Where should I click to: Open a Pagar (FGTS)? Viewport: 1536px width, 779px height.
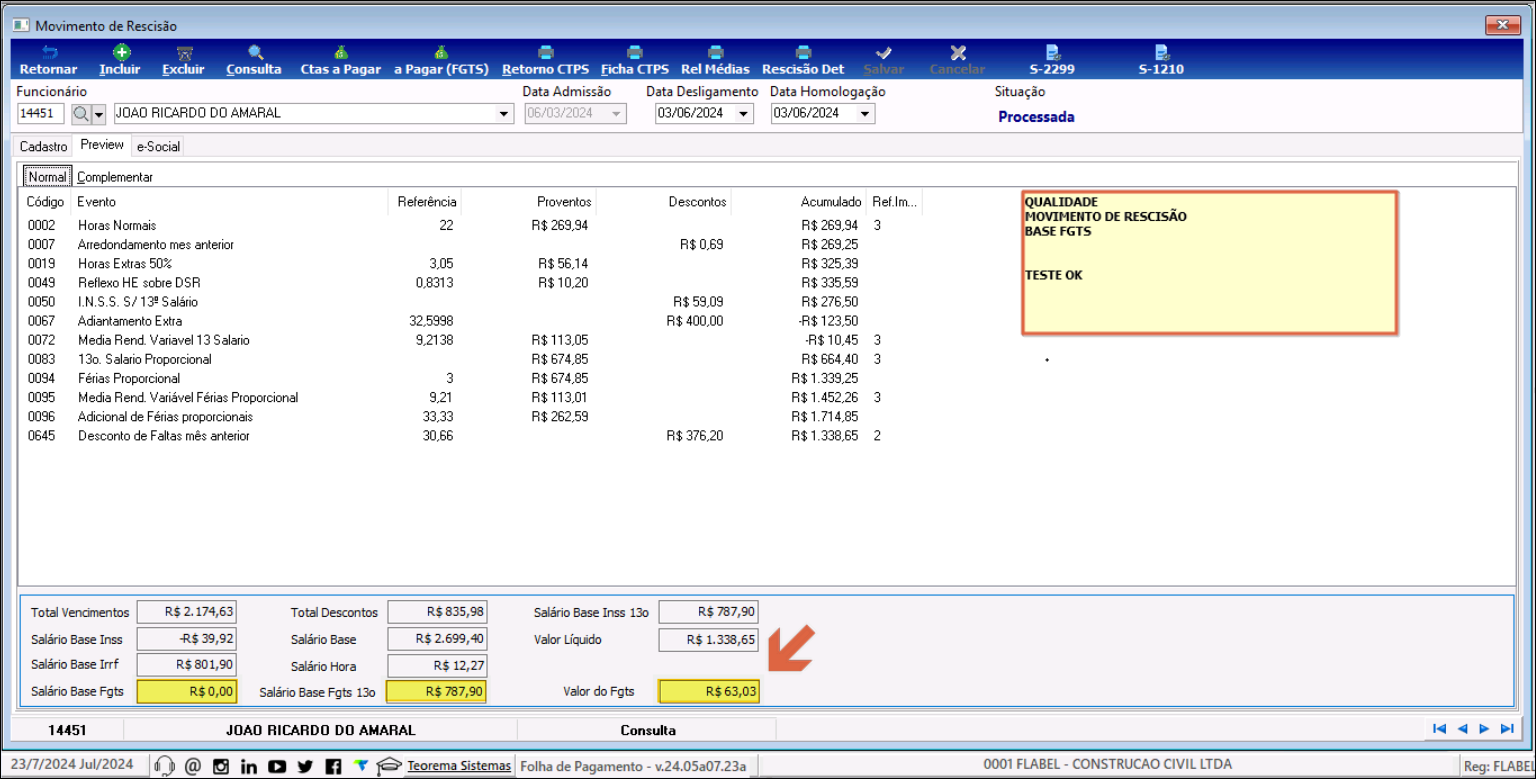point(441,60)
